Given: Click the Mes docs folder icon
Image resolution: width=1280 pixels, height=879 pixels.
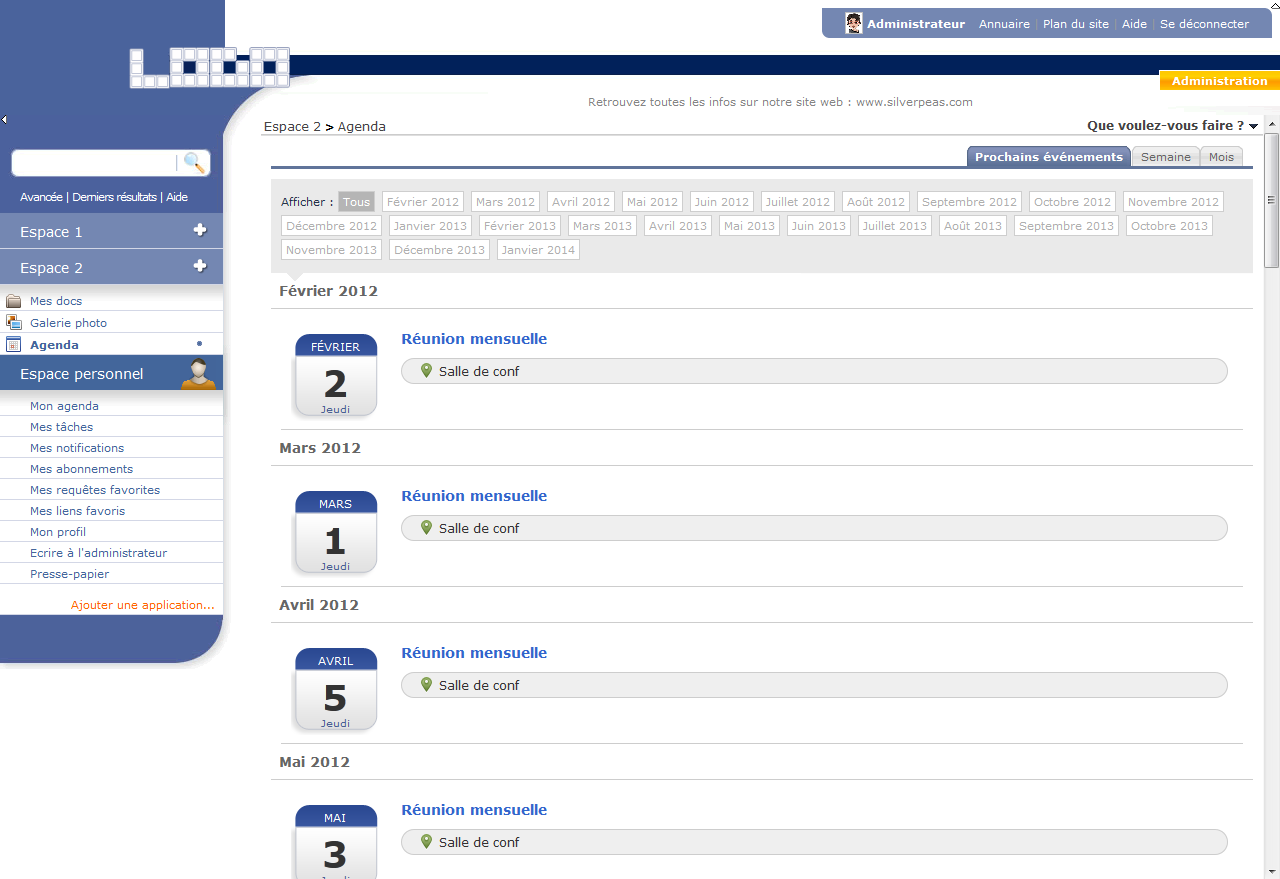Looking at the screenshot, I should click(14, 301).
